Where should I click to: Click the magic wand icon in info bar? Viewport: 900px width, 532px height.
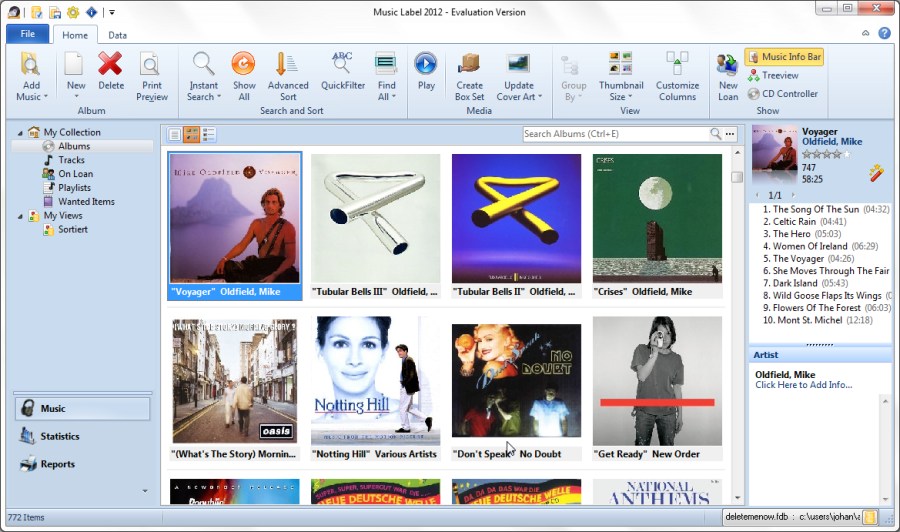click(876, 173)
